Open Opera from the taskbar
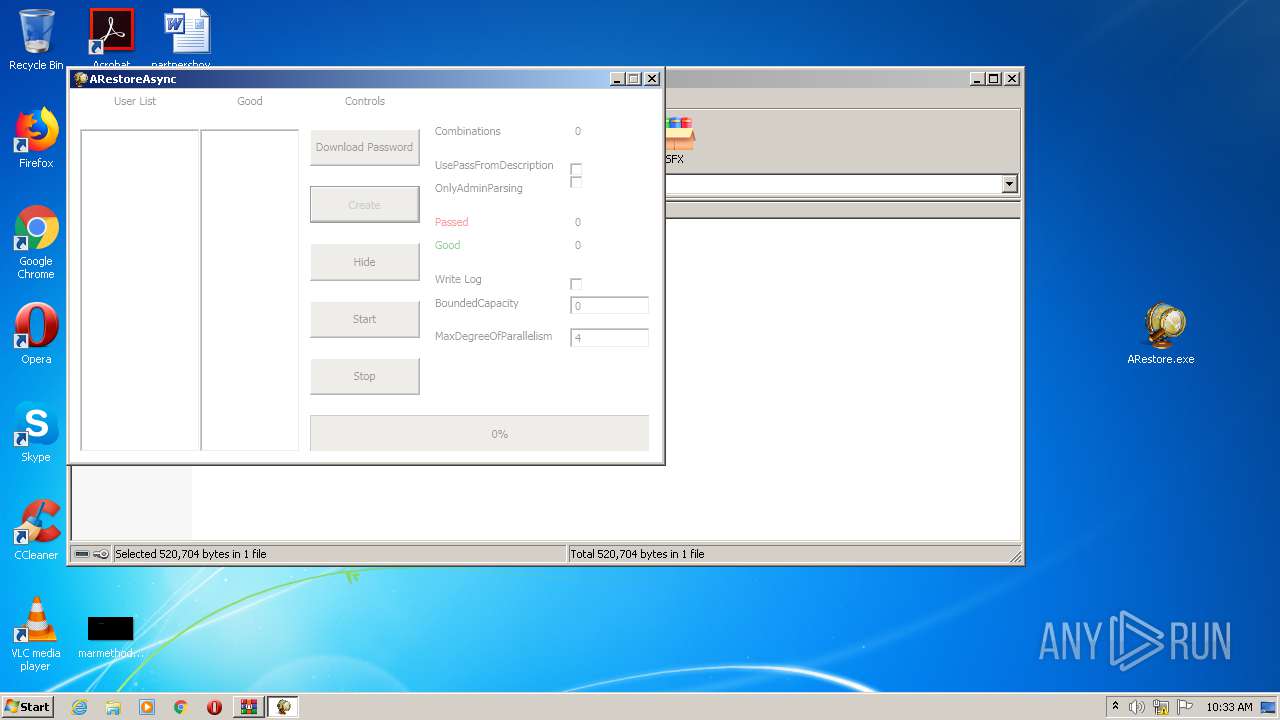Image resolution: width=1280 pixels, height=720 pixels. click(214, 707)
